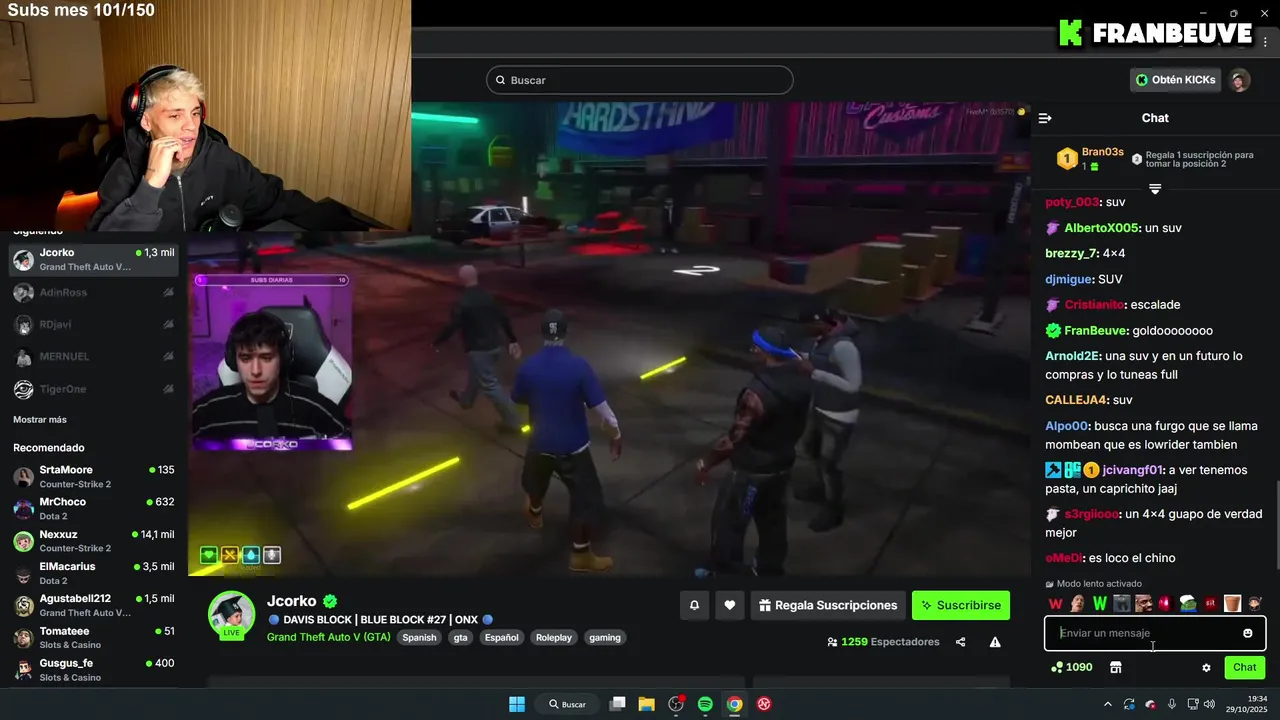Open recommended channel Tomateee
This screenshot has width=1280, height=720.
click(x=94, y=637)
